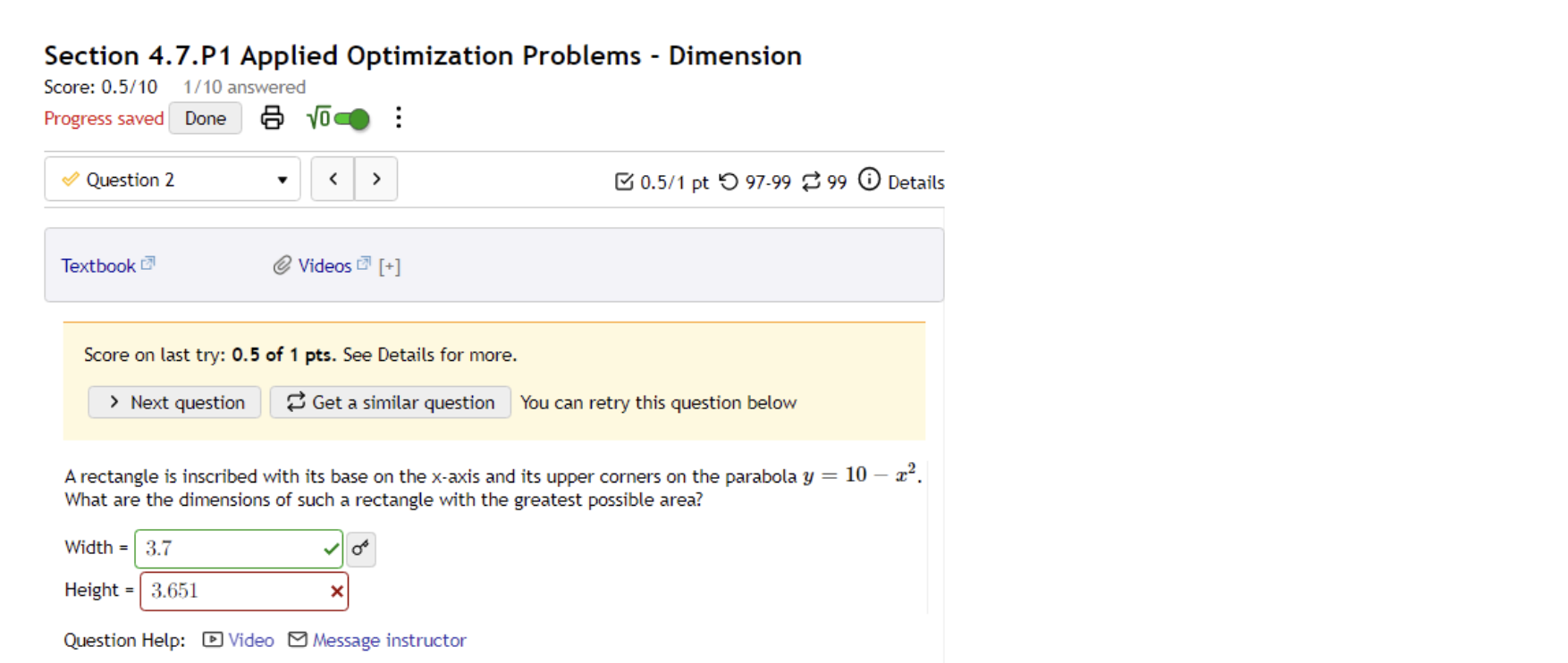The width and height of the screenshot is (1568, 663).
Task: Click the Video play icon under Question Help
Action: tap(212, 640)
